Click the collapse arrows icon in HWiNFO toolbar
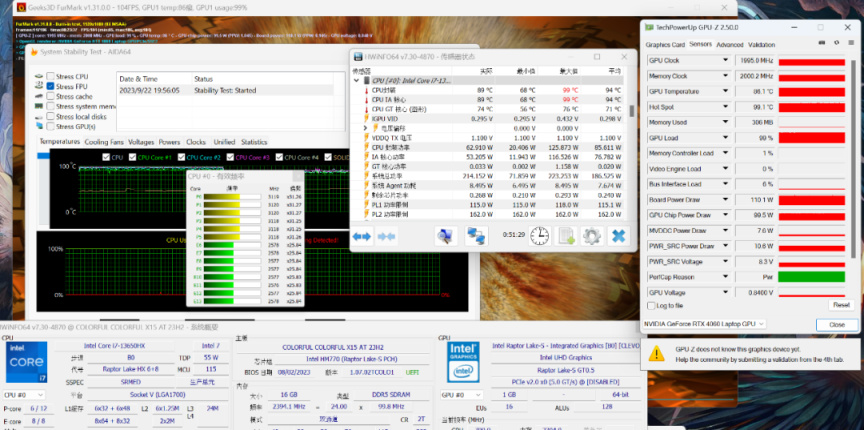Viewport: 864px width, 430px height. [x=386, y=236]
